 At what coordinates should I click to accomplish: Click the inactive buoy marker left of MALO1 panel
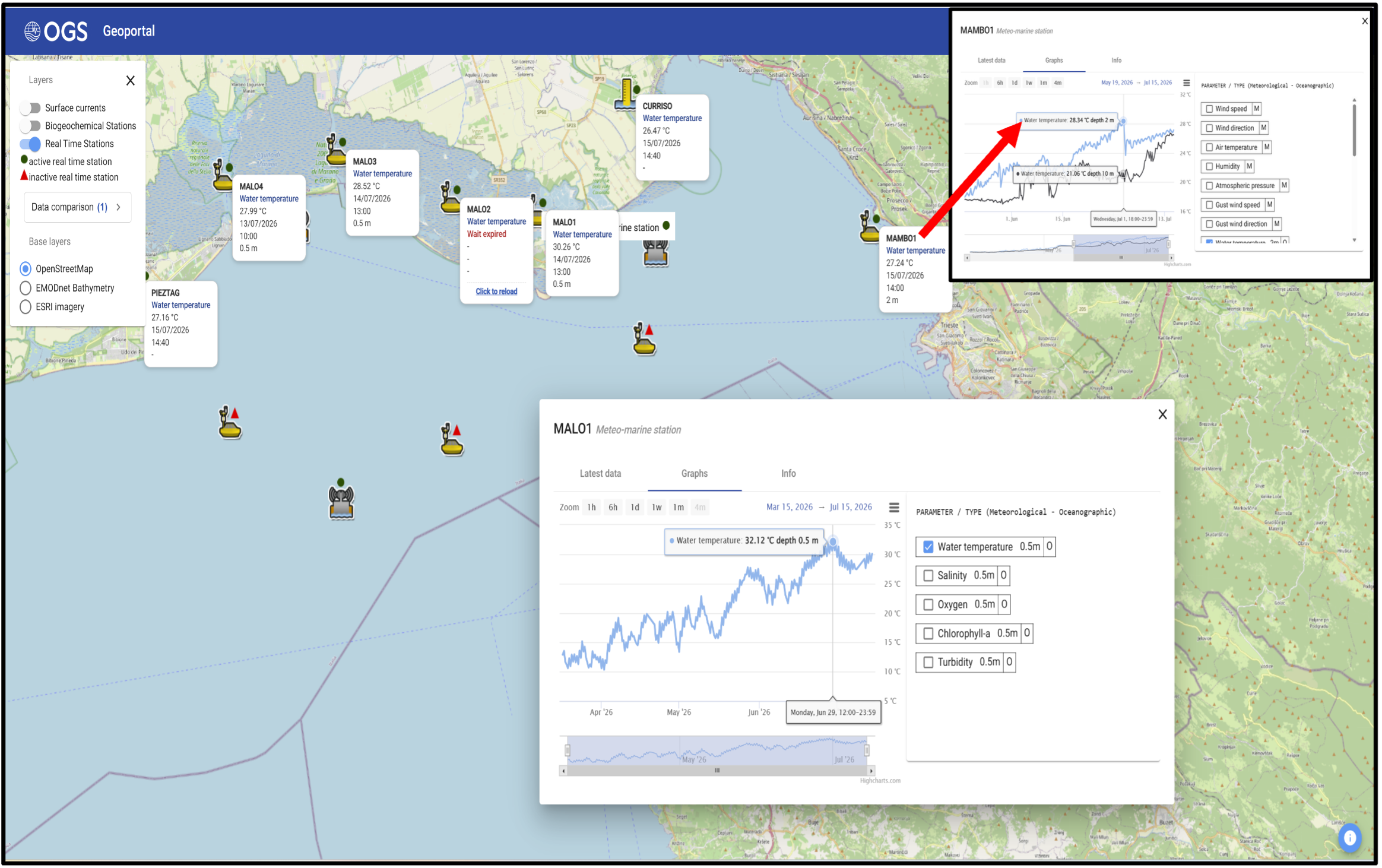point(452,439)
